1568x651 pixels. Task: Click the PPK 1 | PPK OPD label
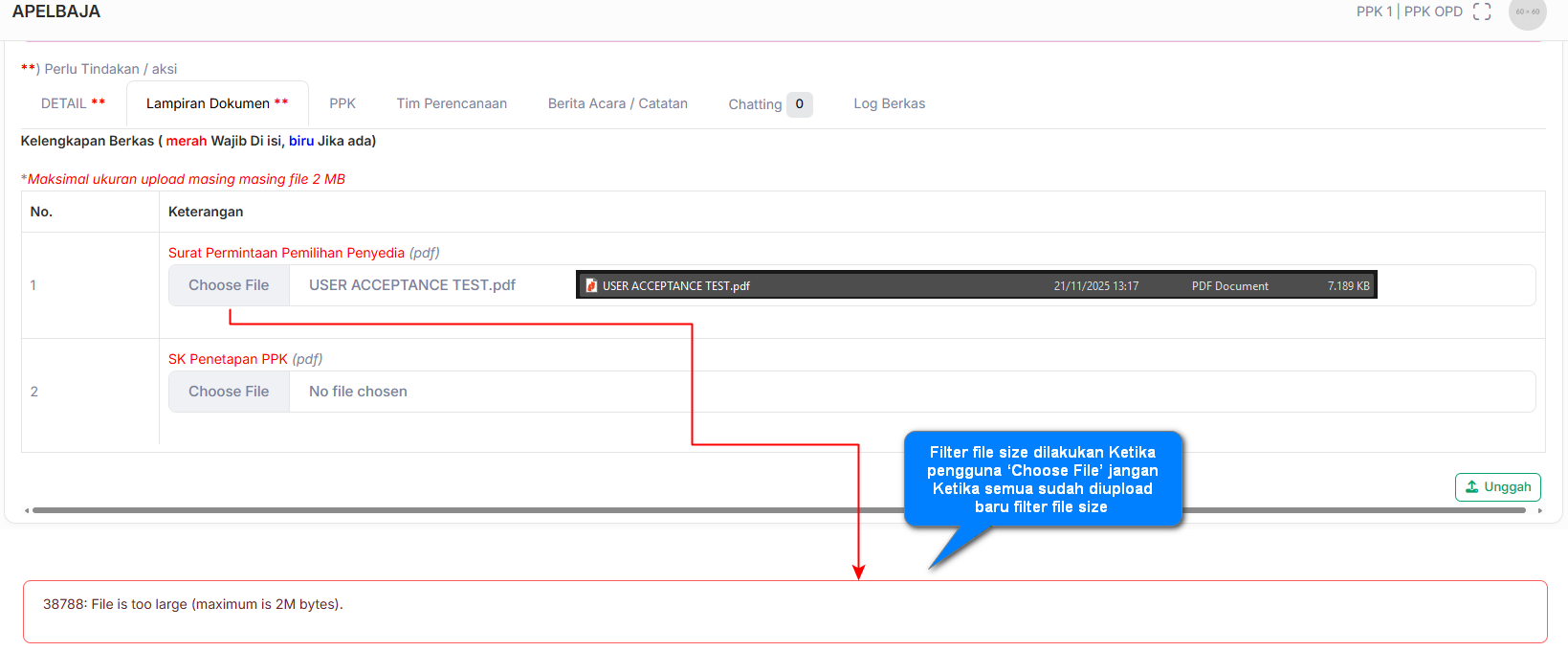pos(1409,11)
